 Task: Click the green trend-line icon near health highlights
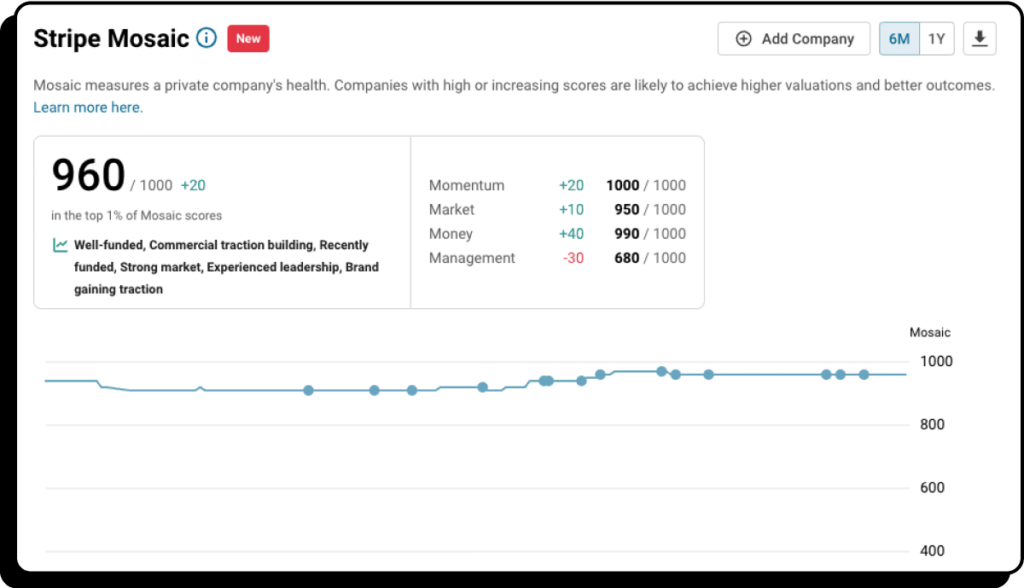coord(58,244)
